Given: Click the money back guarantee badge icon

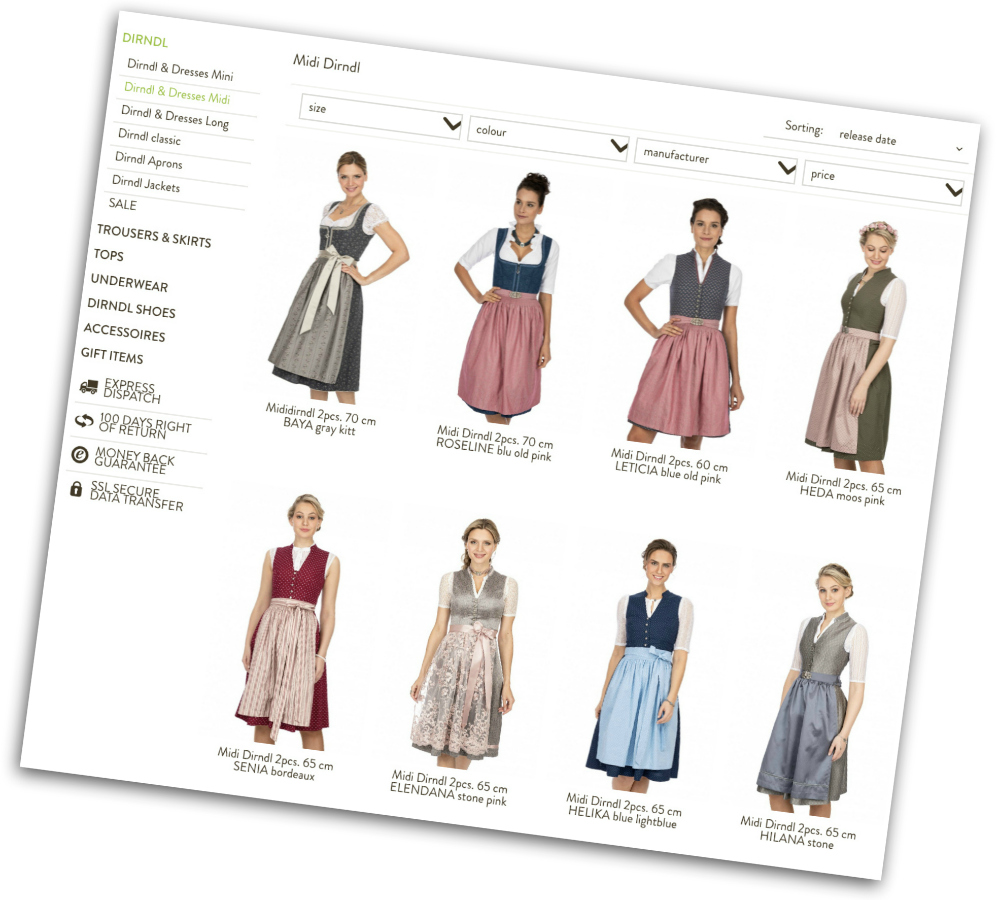Looking at the screenshot, I should click(x=79, y=455).
